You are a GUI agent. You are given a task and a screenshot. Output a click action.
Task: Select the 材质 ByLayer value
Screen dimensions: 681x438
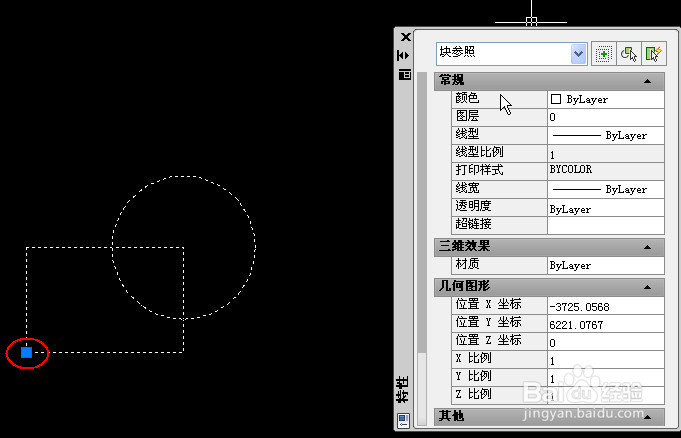pyautogui.click(x=605, y=265)
